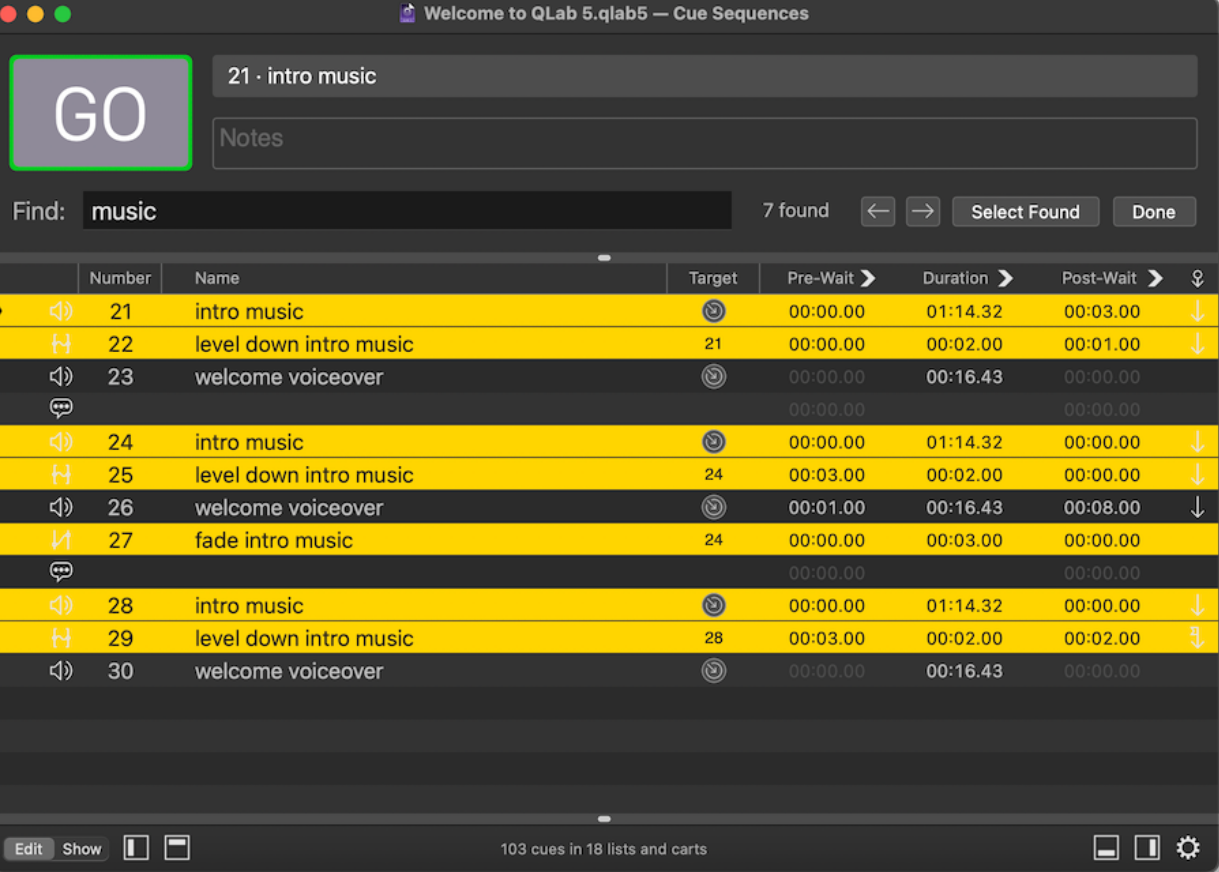Expand the Pre-Wait column chevron

click(868, 278)
